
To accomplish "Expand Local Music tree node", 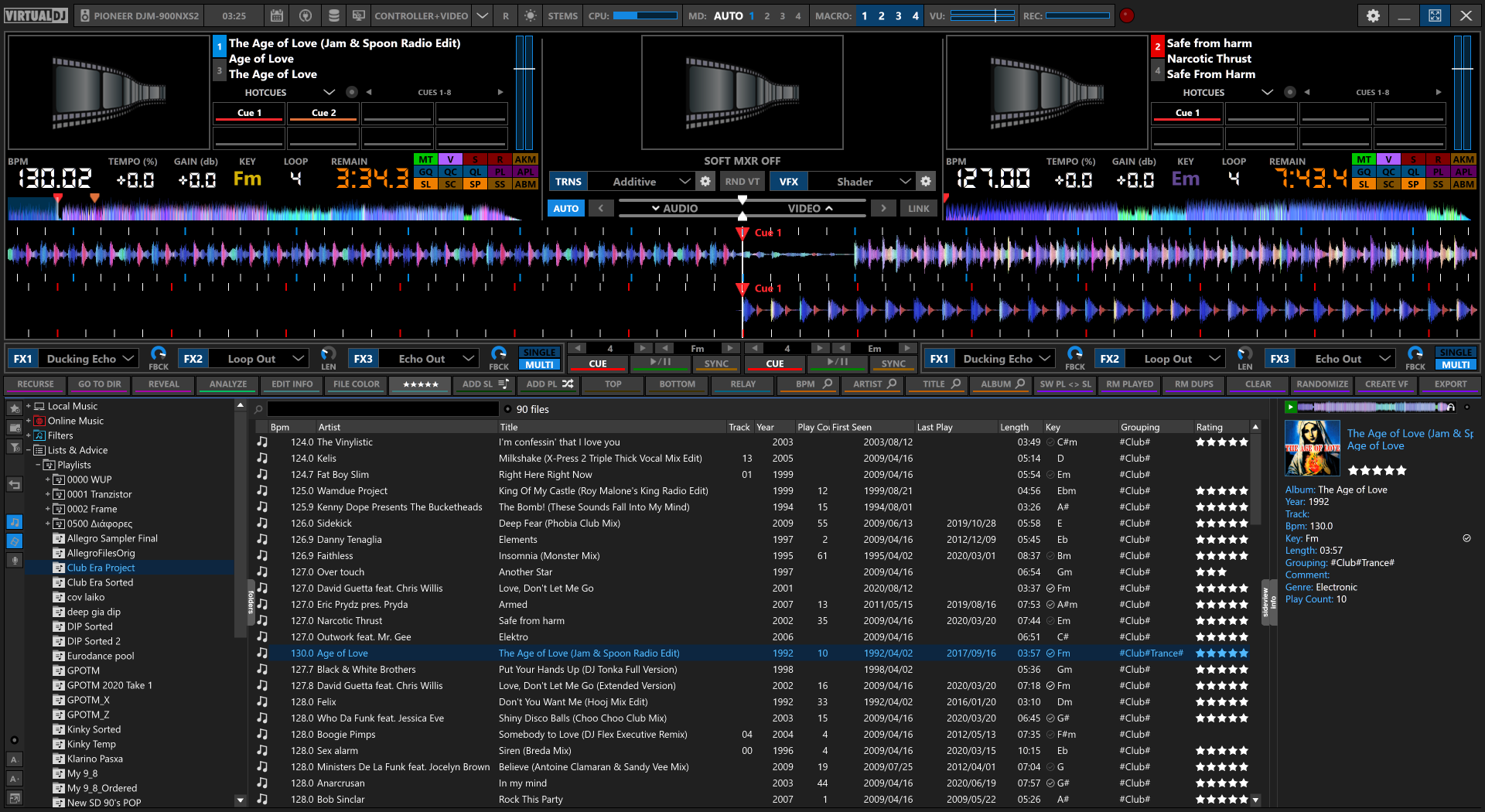I will 29,406.
